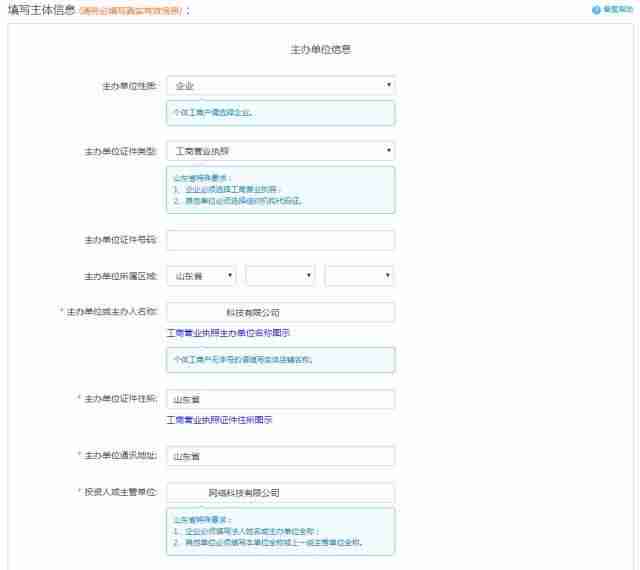This screenshot has height=570, width=640.
Task: Click the 主办单位通讯地址 input field
Action: pyautogui.click(x=281, y=456)
